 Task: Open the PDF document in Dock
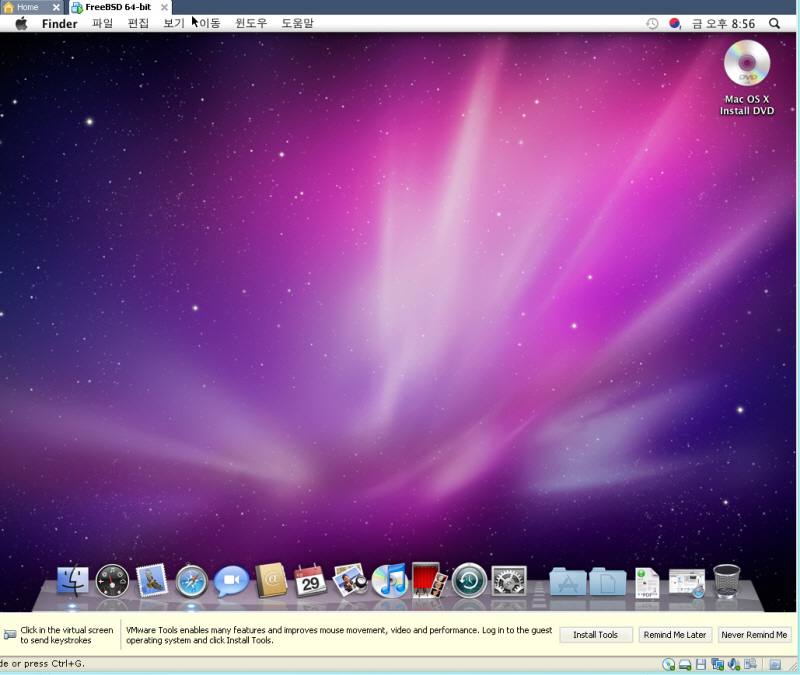click(x=646, y=583)
